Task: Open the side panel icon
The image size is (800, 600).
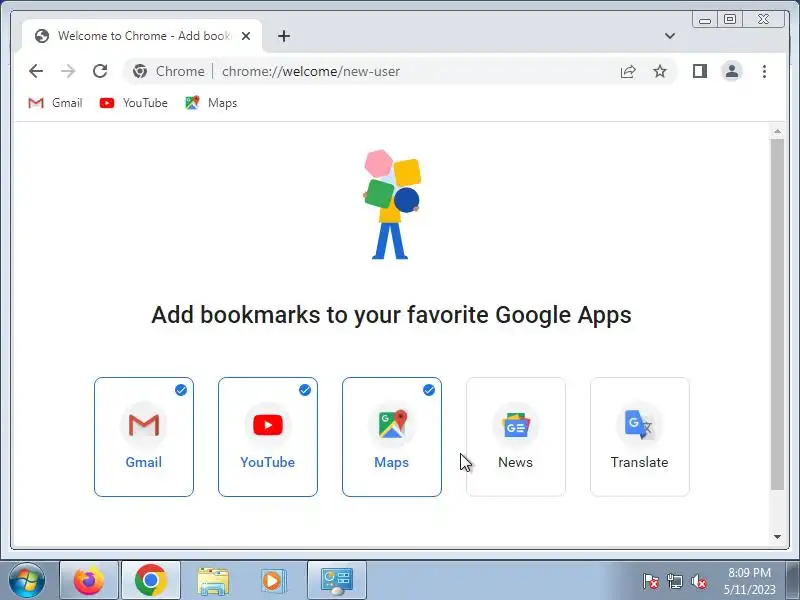Action: tap(699, 71)
